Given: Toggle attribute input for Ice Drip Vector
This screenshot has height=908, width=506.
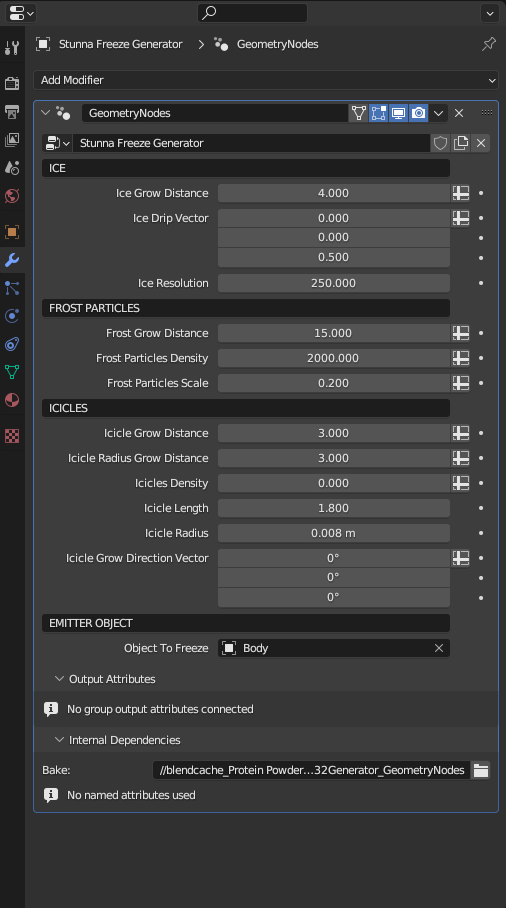Looking at the screenshot, I should [461, 218].
